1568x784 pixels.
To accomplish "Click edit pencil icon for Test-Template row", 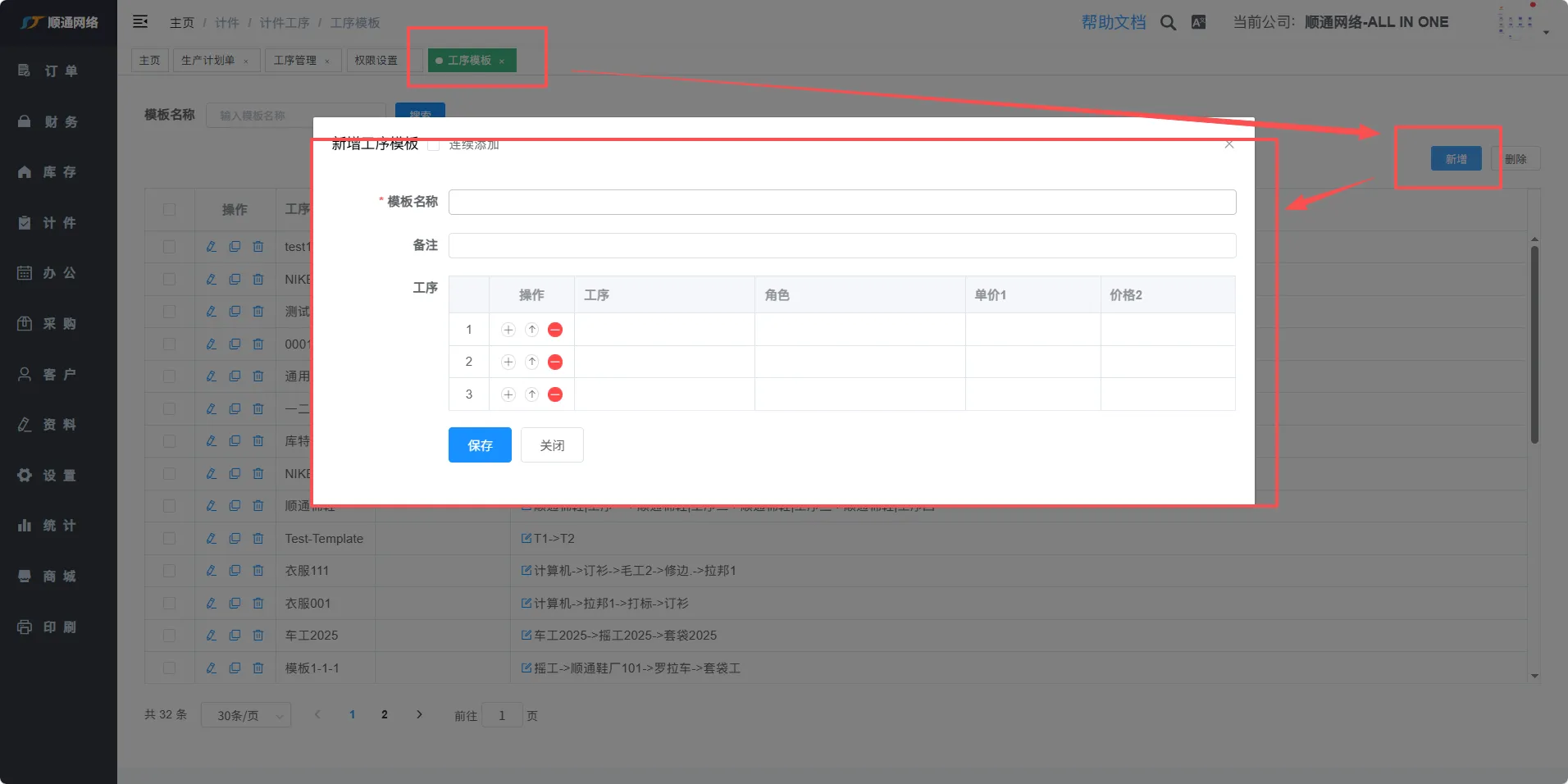I will (211, 539).
